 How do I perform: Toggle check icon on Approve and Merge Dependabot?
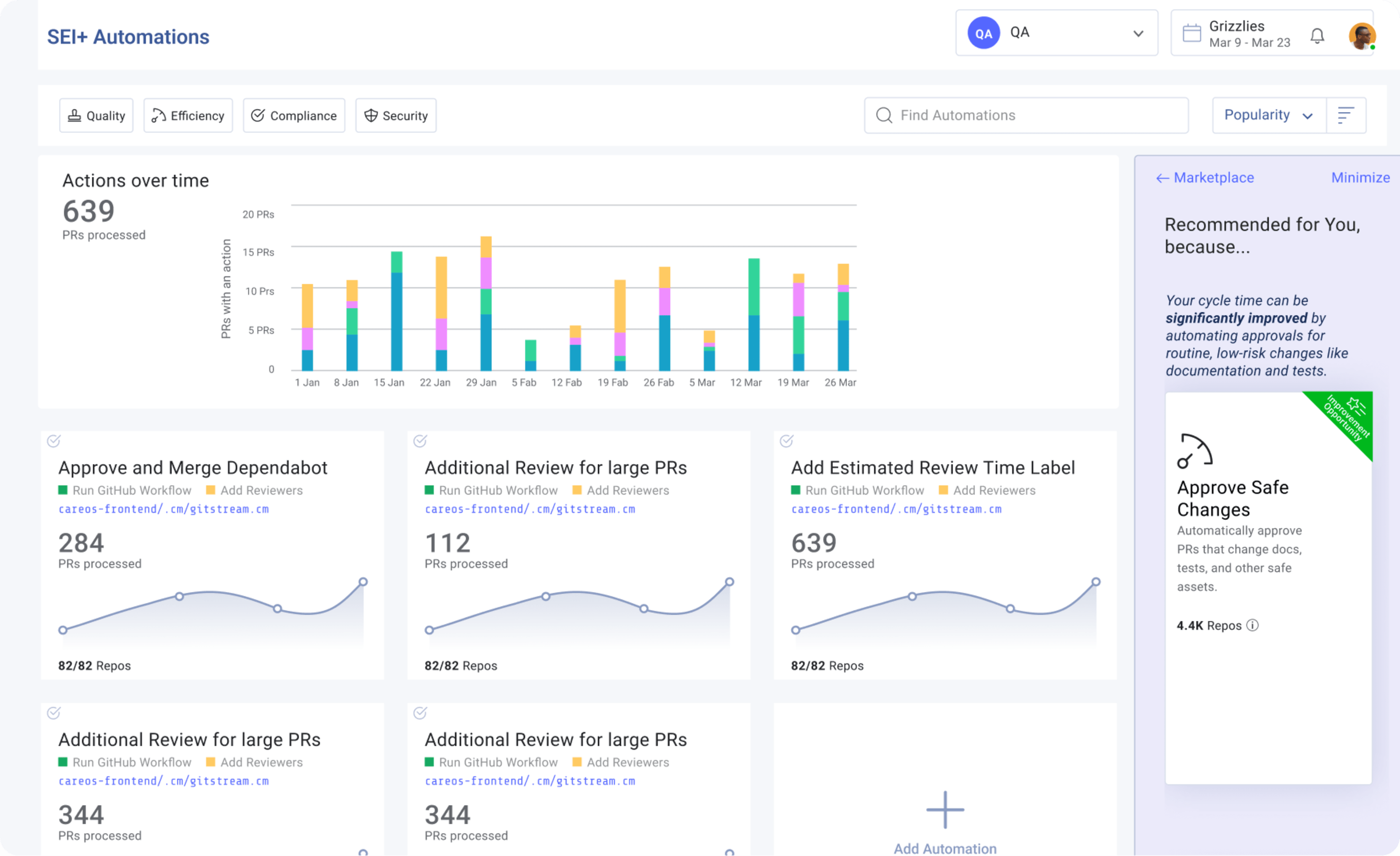click(x=54, y=441)
